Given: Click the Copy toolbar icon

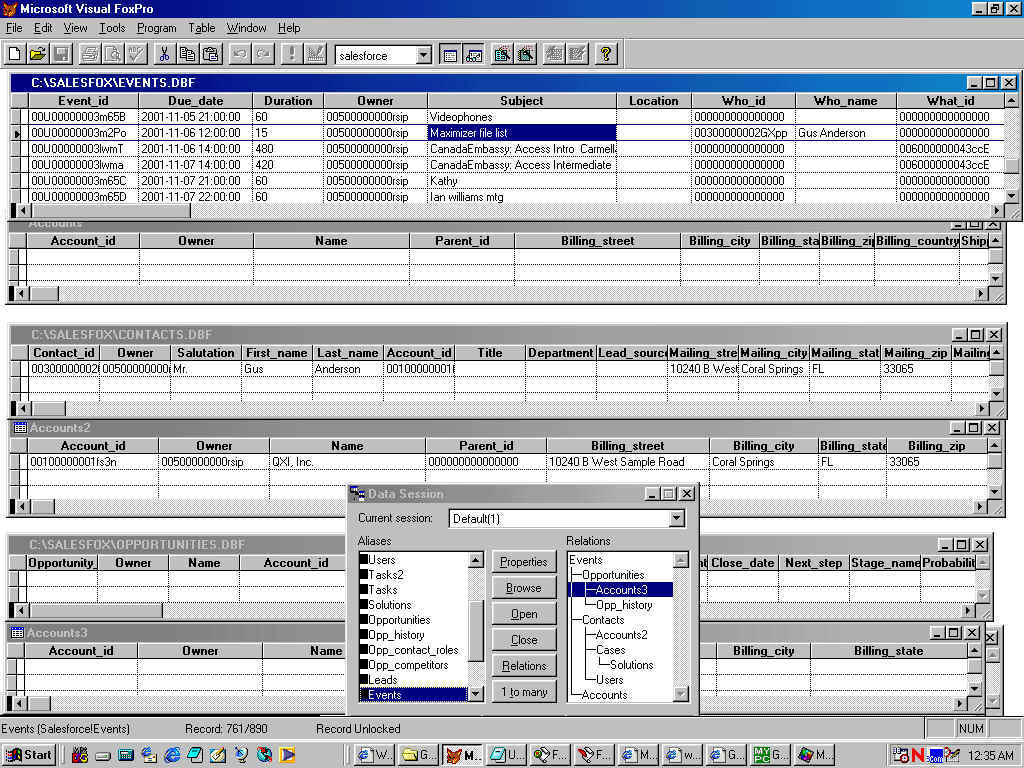Looking at the screenshot, I should point(187,54).
